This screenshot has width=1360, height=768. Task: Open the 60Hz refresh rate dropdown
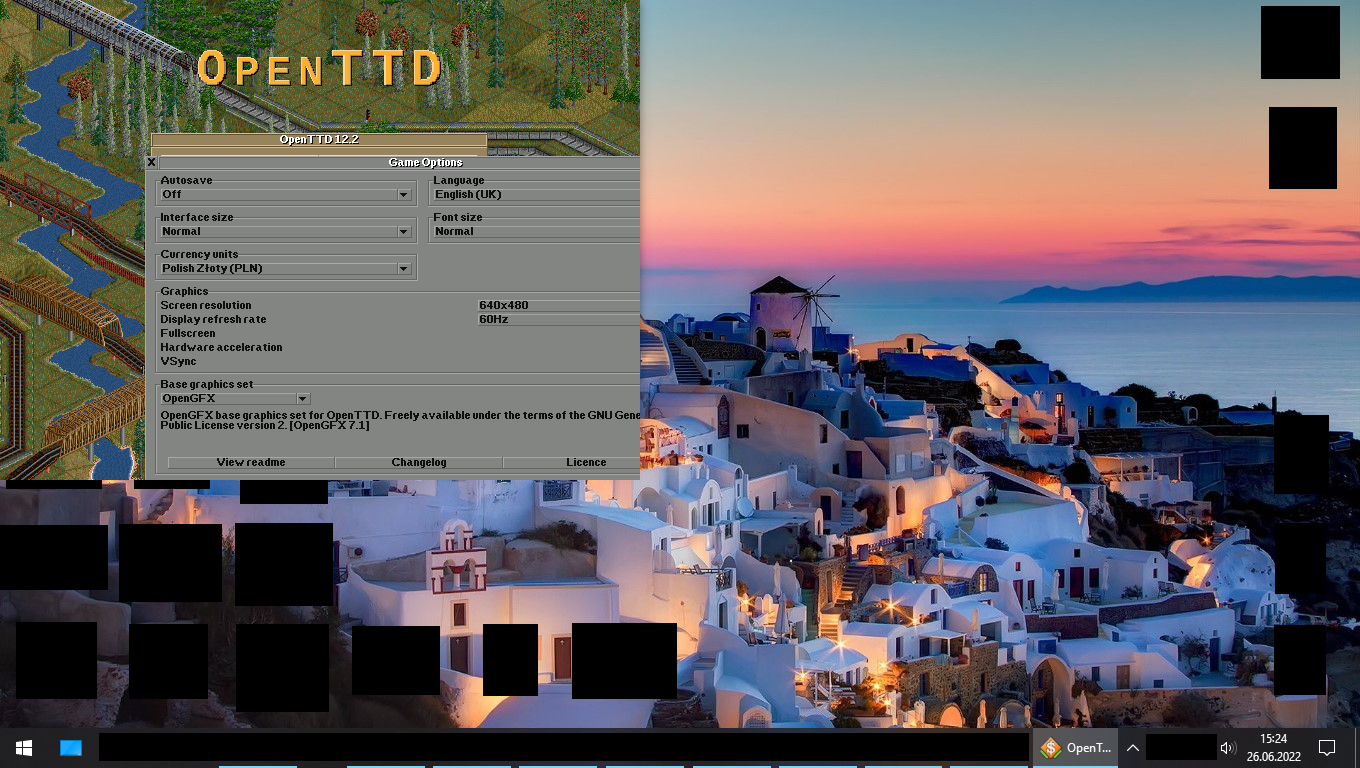(x=559, y=319)
